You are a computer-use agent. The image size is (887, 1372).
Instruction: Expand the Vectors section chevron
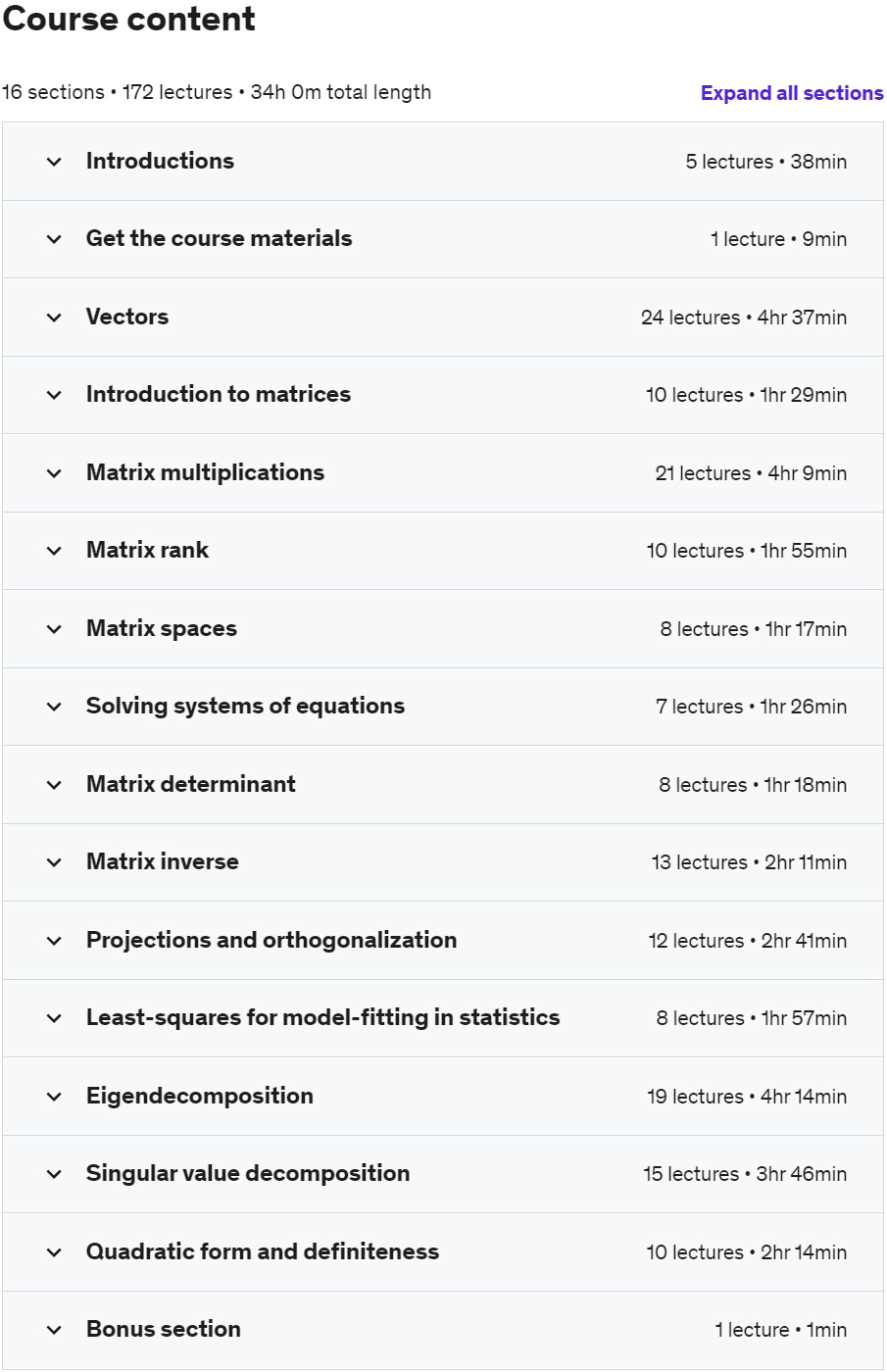point(54,318)
